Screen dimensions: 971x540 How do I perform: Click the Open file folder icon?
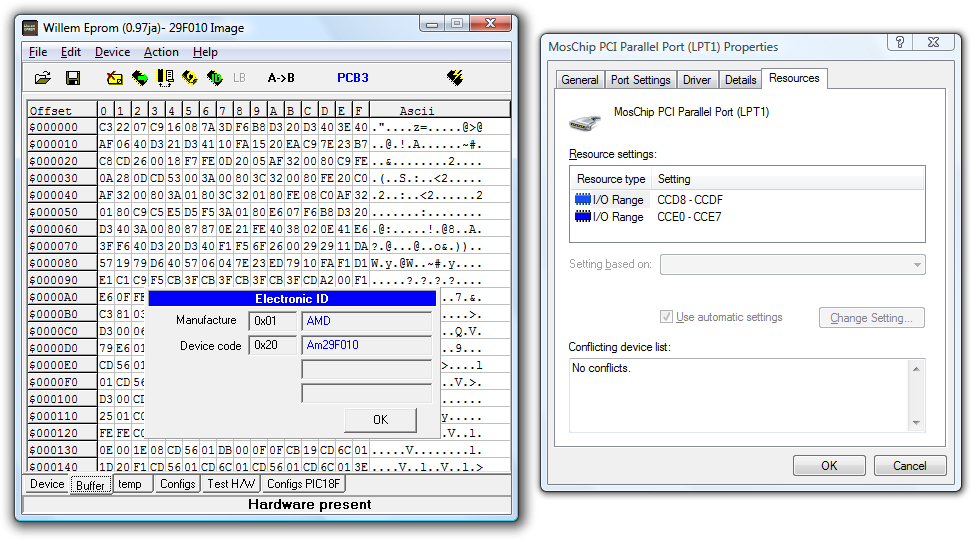click(x=43, y=78)
